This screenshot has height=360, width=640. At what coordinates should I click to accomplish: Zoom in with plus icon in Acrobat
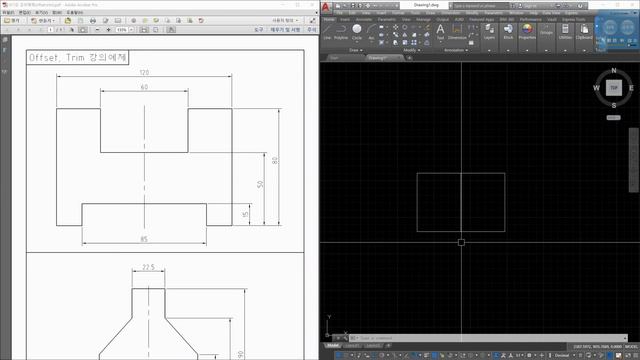(108, 30)
